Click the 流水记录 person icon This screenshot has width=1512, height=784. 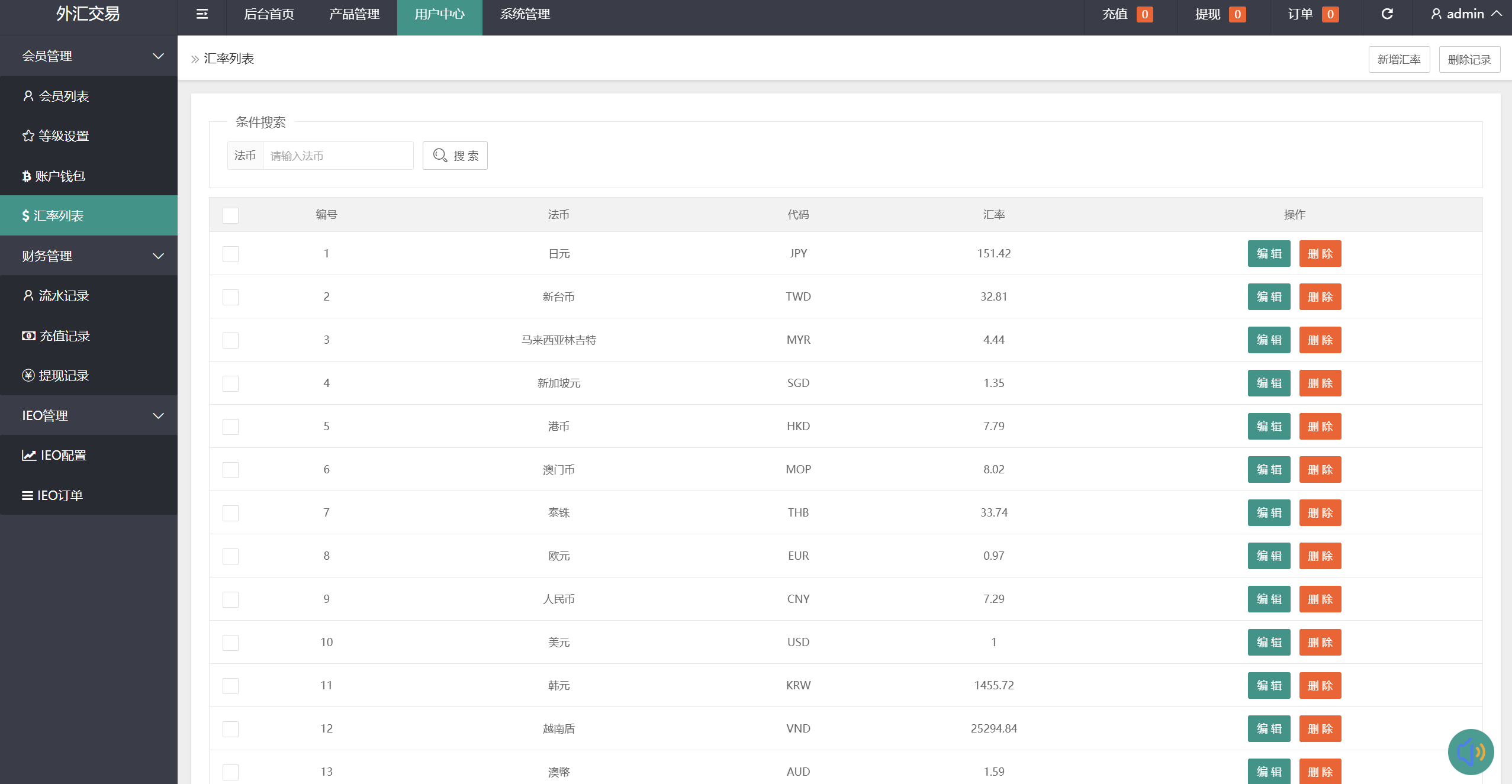pos(28,295)
